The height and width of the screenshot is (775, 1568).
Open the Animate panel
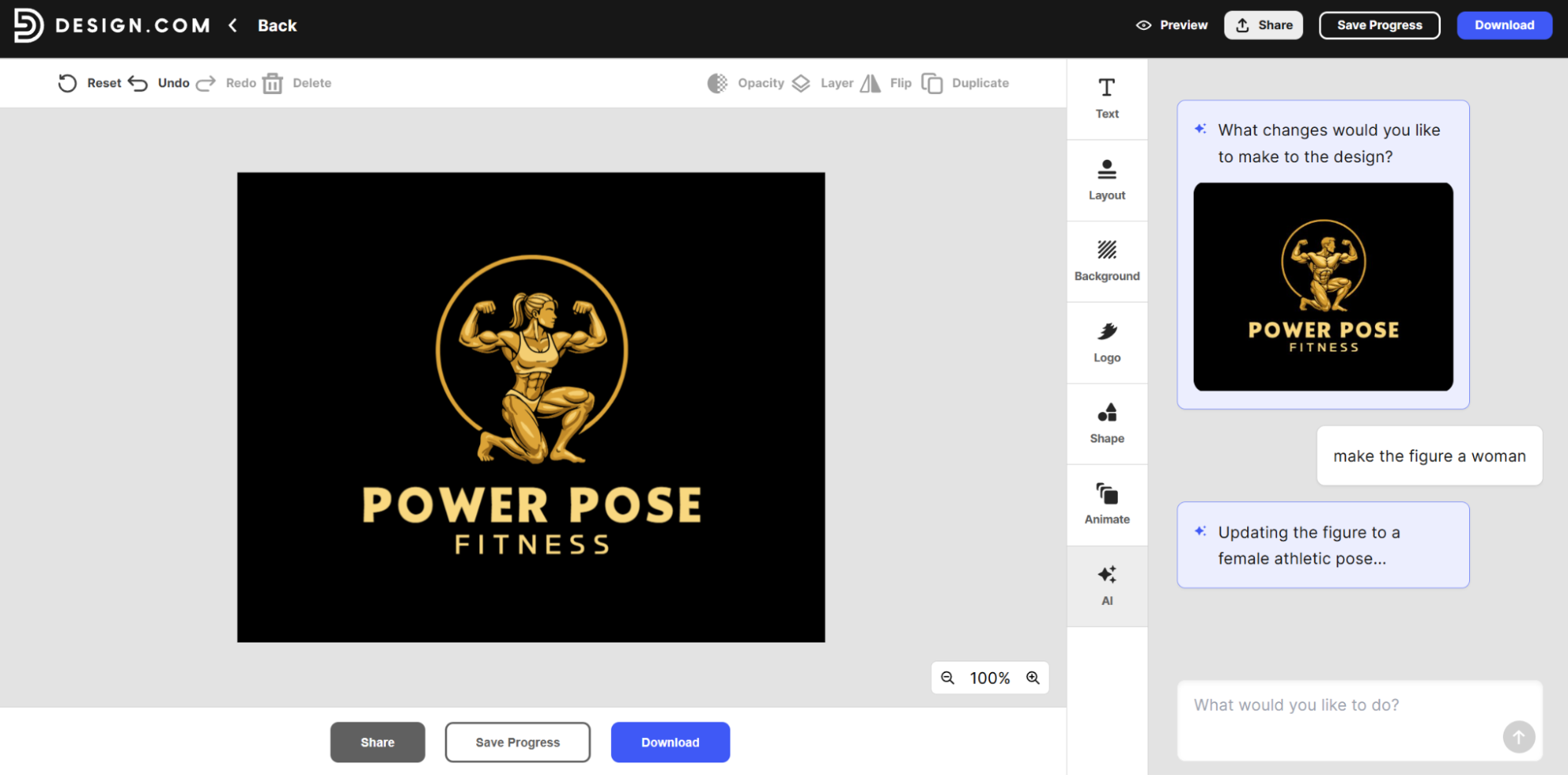coord(1107,504)
